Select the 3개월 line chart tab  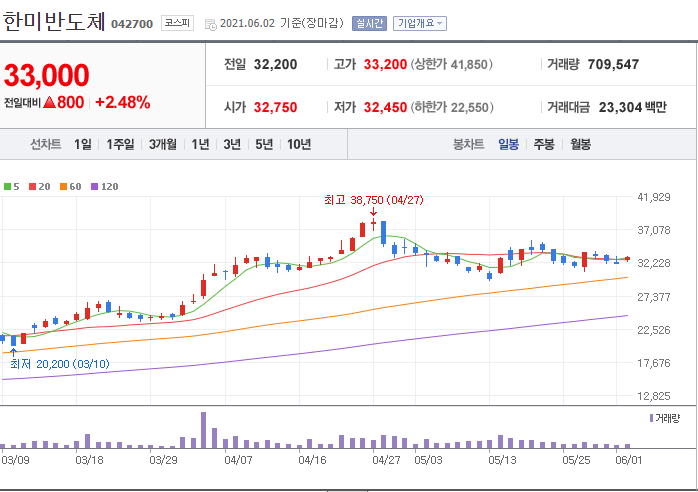coord(162,144)
